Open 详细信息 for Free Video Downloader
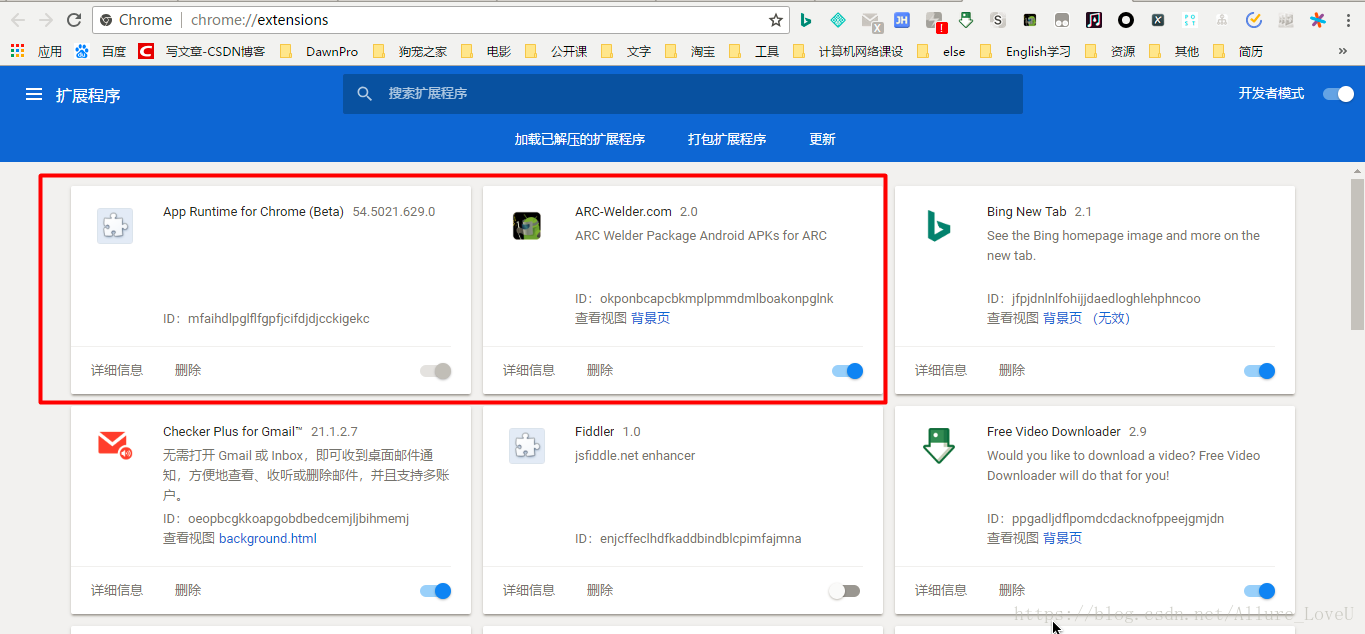Viewport: 1365px width, 634px height. coord(941,590)
